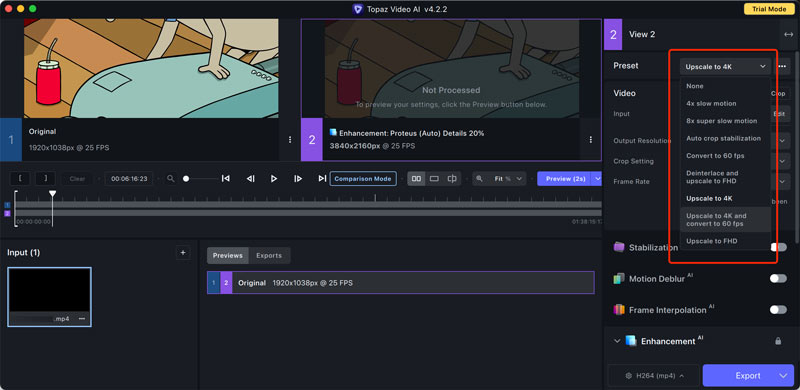The image size is (800, 390).
Task: Step back one frame
Action: click(250, 179)
